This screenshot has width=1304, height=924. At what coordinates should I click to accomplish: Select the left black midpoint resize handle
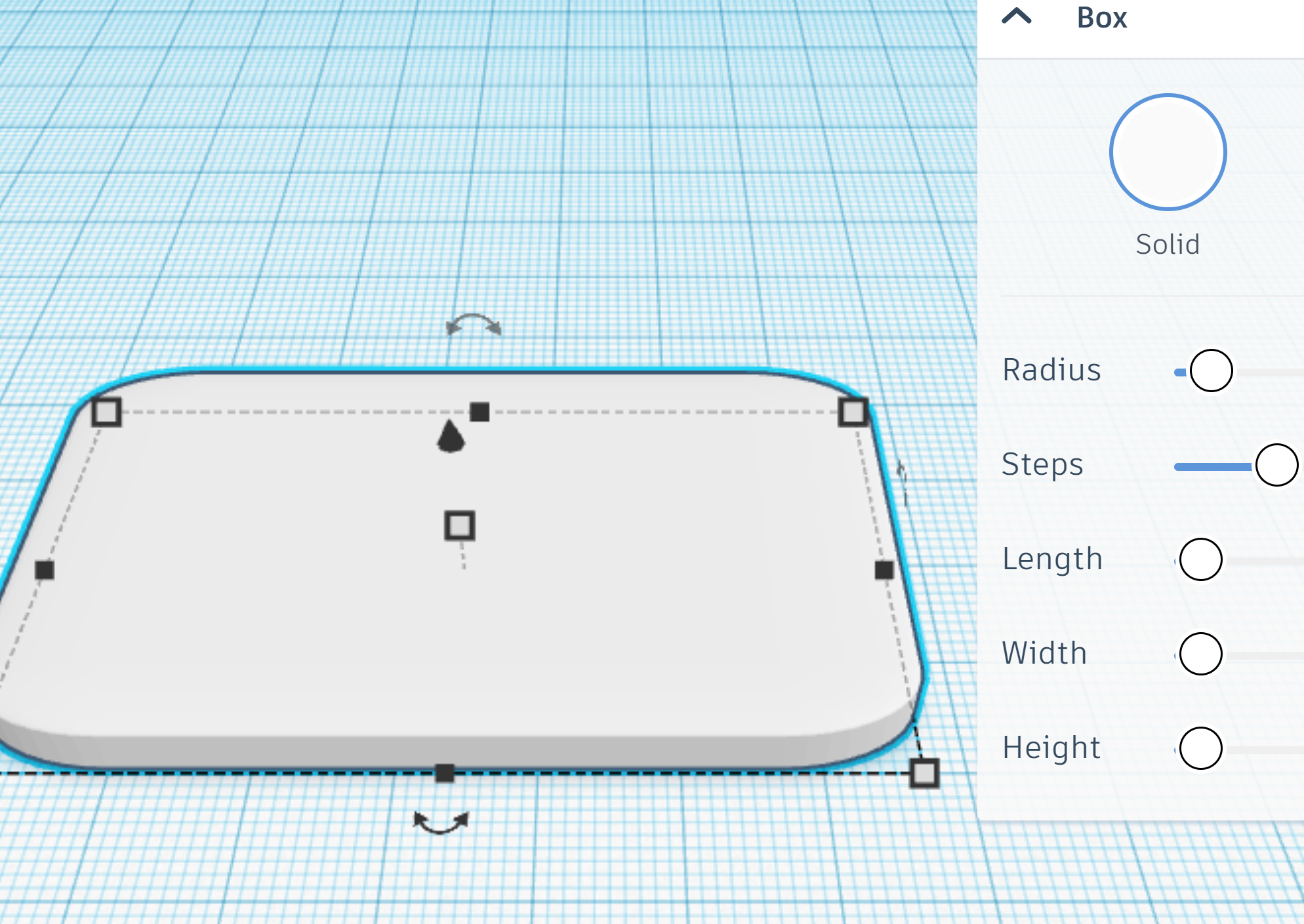click(x=45, y=571)
